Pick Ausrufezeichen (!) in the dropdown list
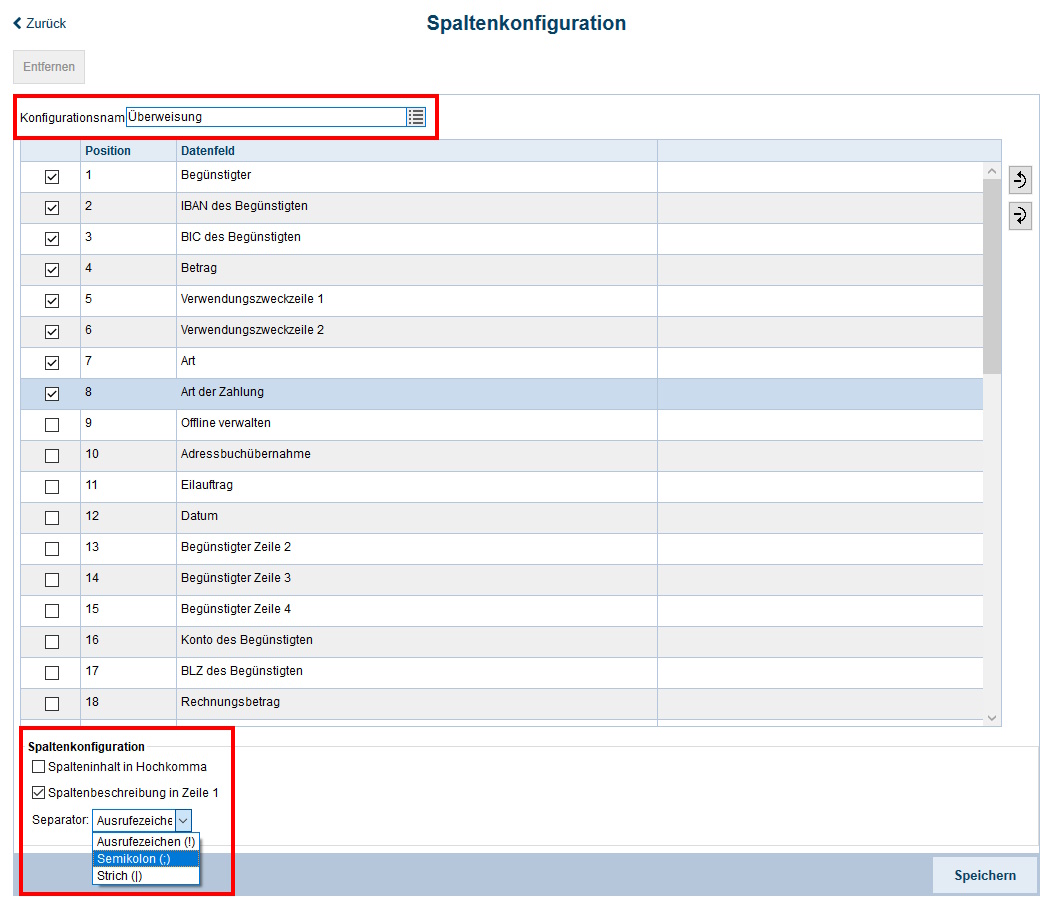This screenshot has height=905, width=1050. 145,842
